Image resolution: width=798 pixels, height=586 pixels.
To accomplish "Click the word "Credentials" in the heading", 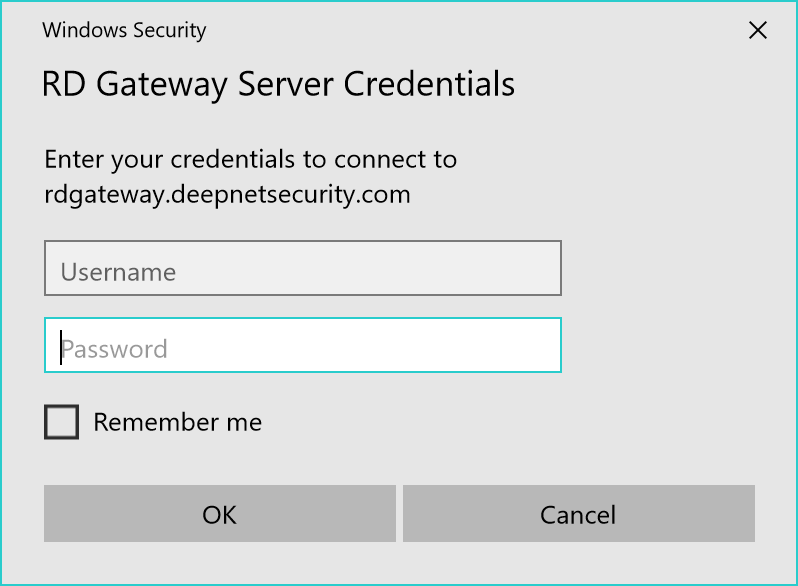I will [x=429, y=84].
